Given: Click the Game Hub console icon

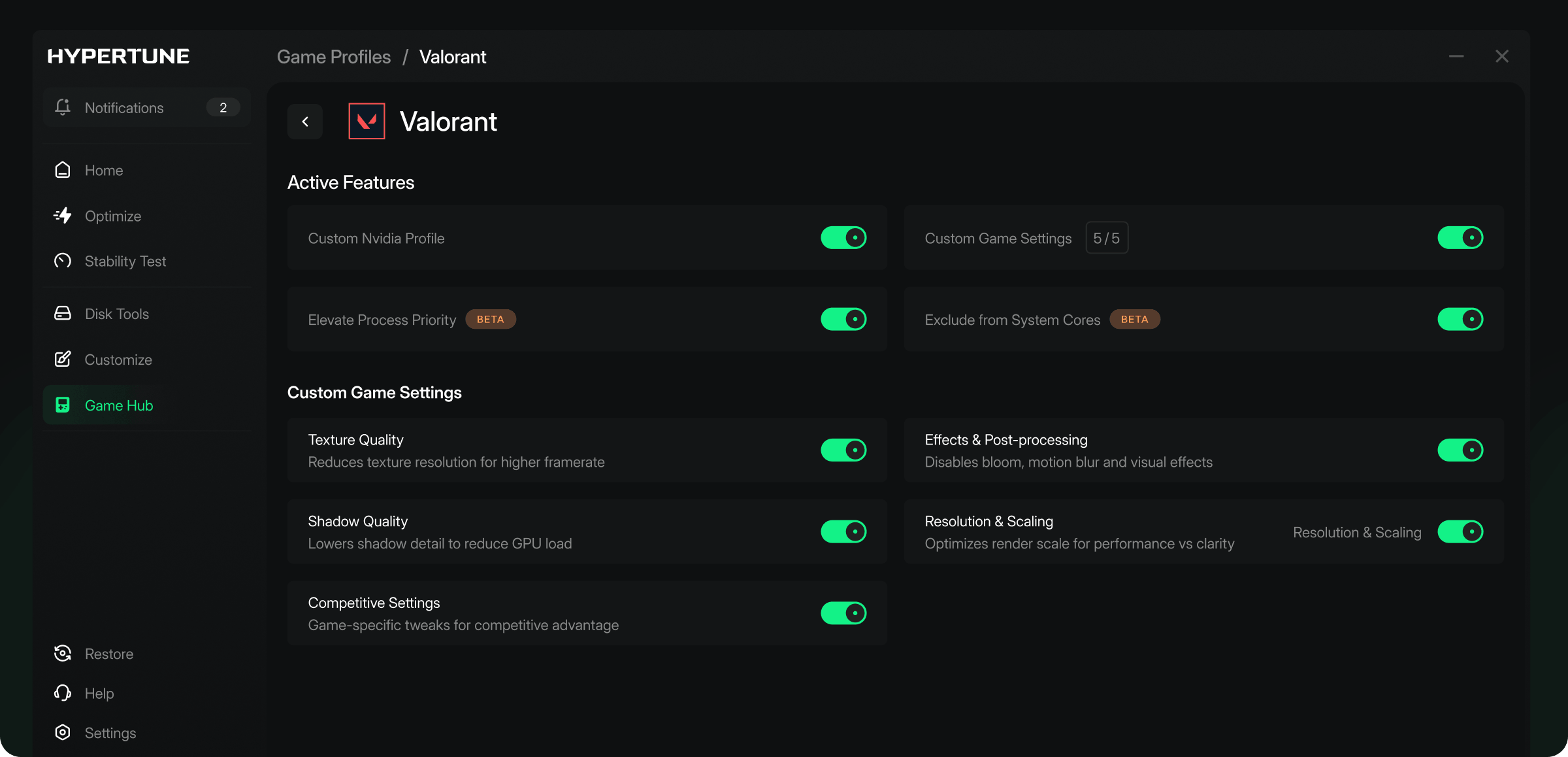Looking at the screenshot, I should (x=63, y=405).
